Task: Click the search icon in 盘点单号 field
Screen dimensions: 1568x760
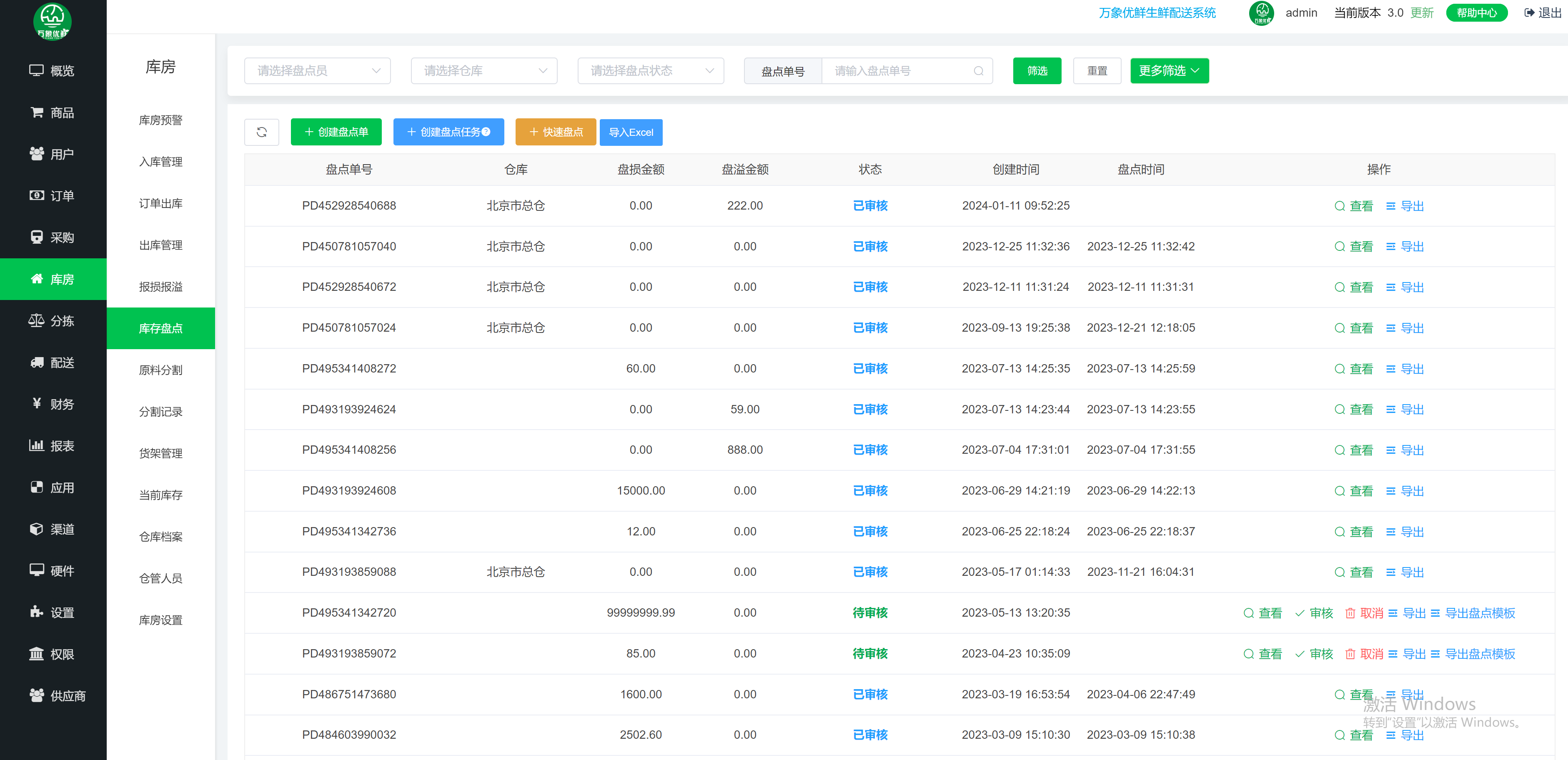Action: tap(978, 71)
